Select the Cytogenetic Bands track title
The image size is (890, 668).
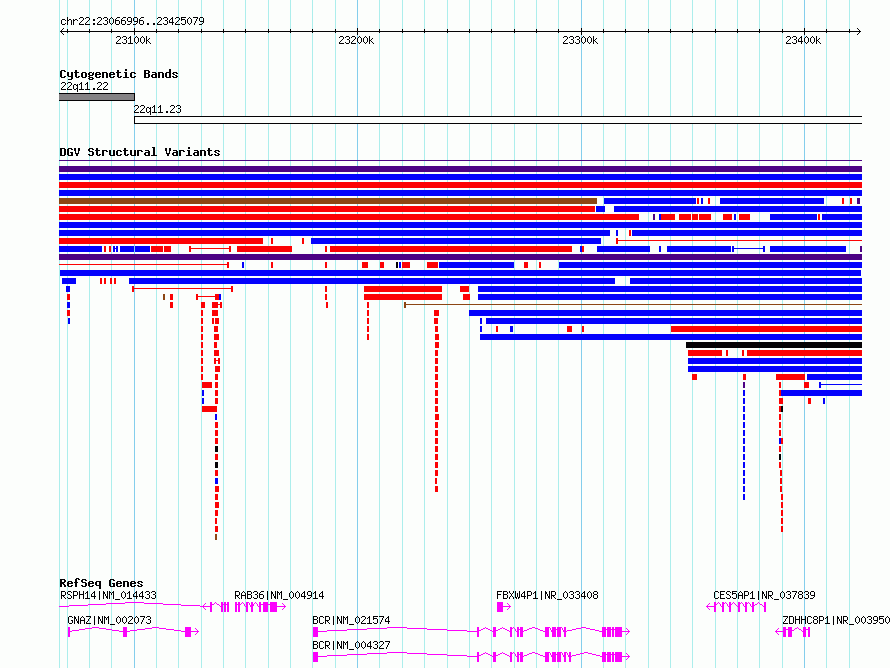click(119, 74)
